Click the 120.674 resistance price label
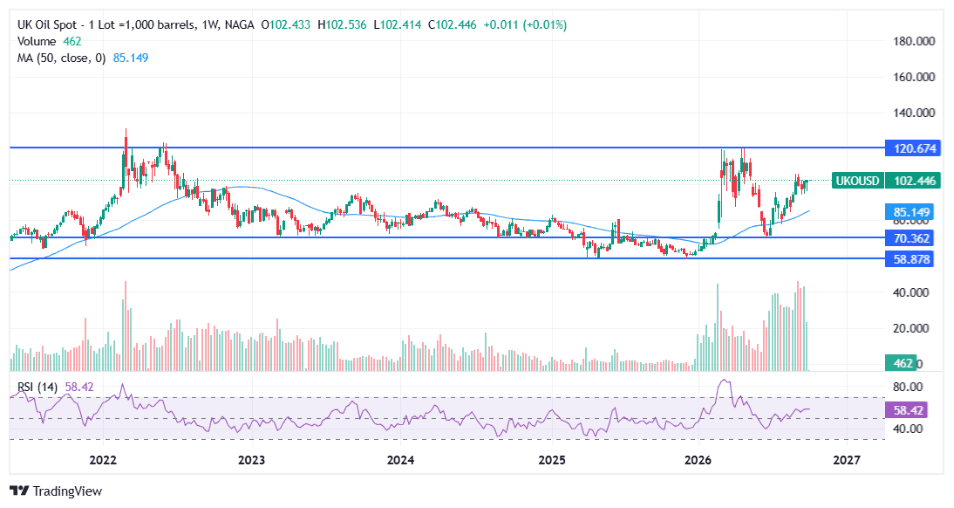The height and width of the screenshot is (508, 954). [x=912, y=148]
